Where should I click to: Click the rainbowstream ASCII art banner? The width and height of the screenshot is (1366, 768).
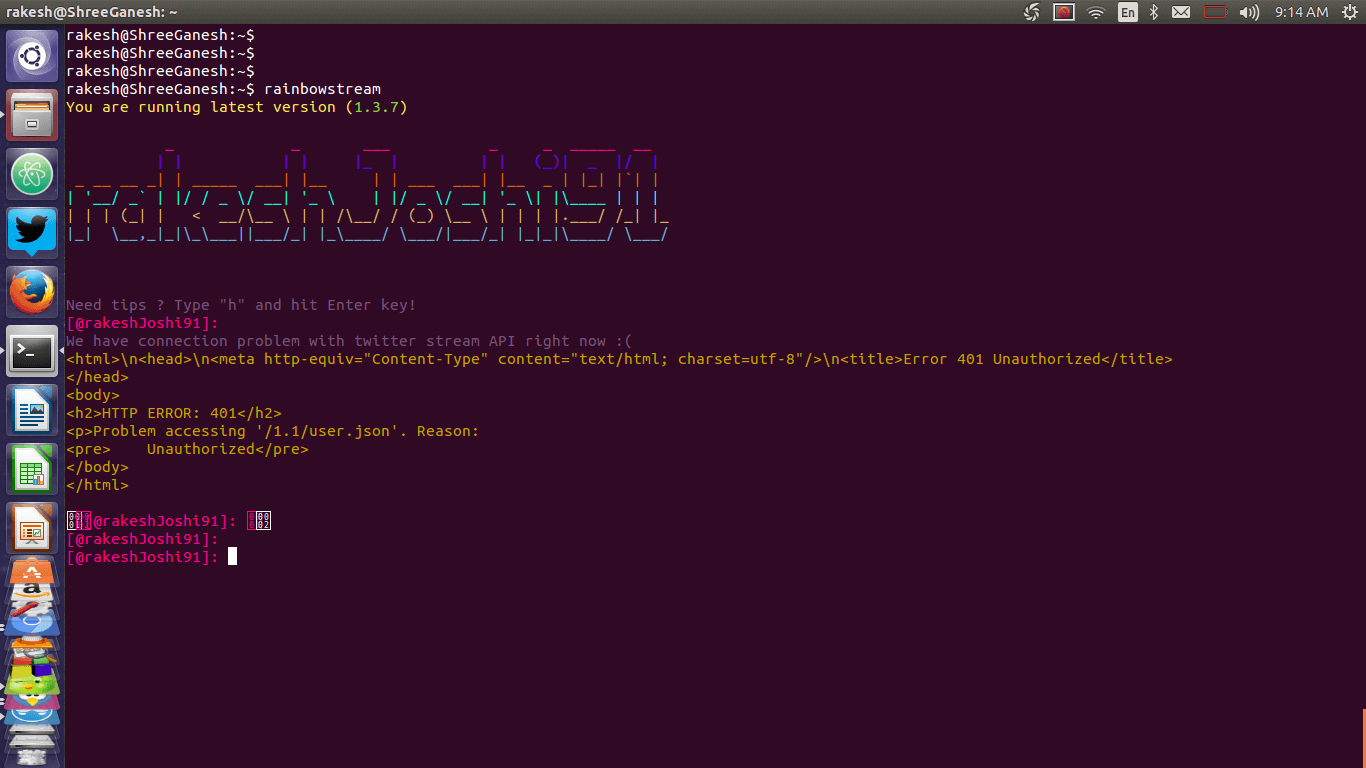367,193
